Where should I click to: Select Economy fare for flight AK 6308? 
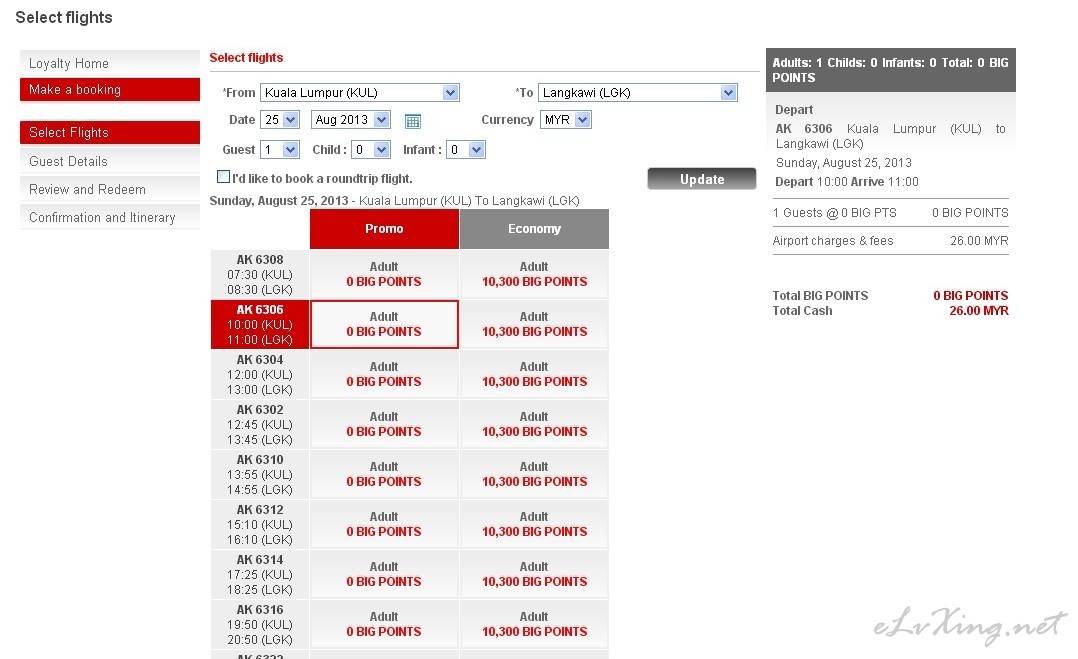534,274
